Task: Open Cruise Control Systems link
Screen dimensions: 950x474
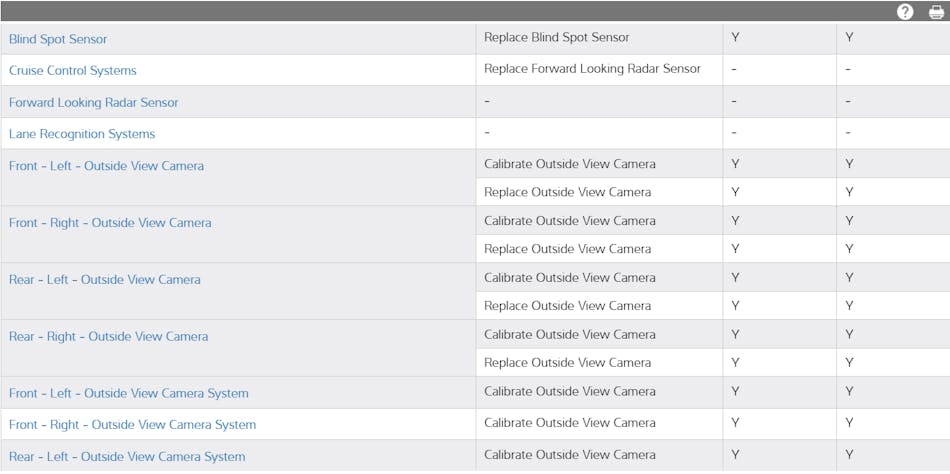Action: tap(73, 71)
